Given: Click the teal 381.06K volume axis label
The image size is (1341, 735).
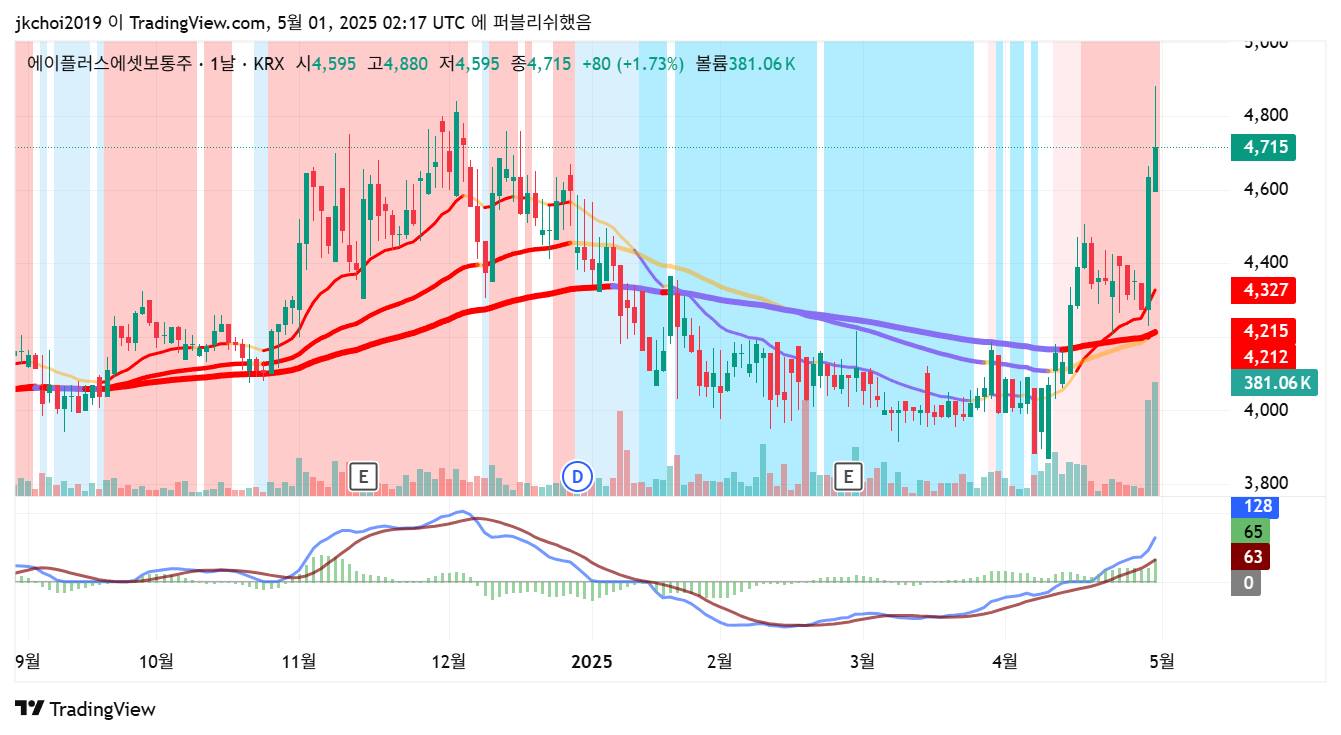Looking at the screenshot, I should tap(1275, 382).
